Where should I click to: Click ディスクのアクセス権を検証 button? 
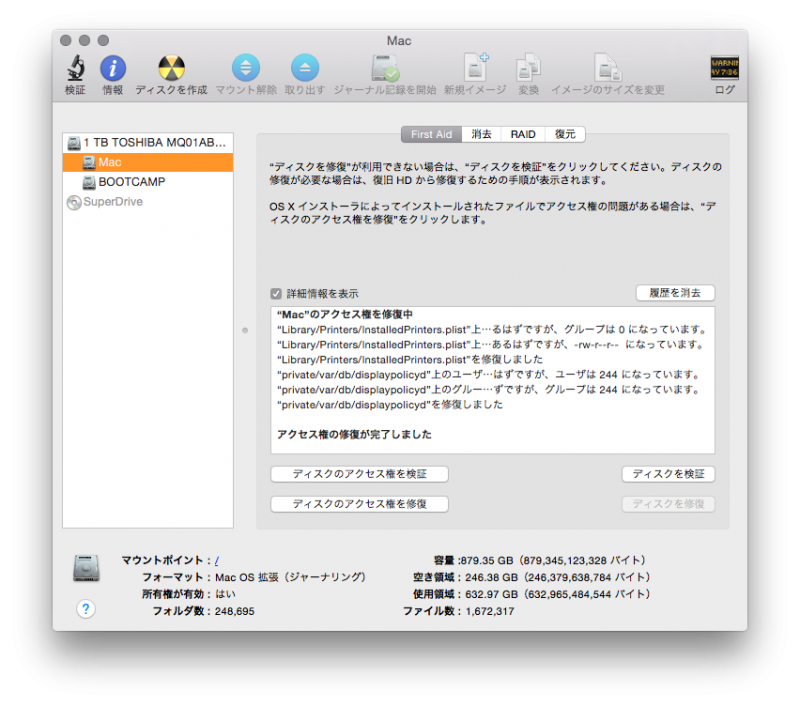(x=359, y=474)
